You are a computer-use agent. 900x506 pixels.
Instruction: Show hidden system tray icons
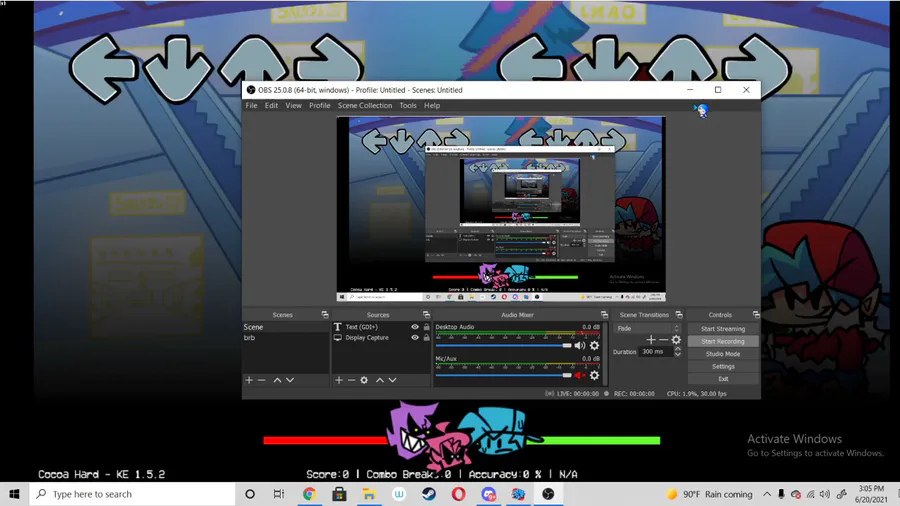[x=767, y=494]
